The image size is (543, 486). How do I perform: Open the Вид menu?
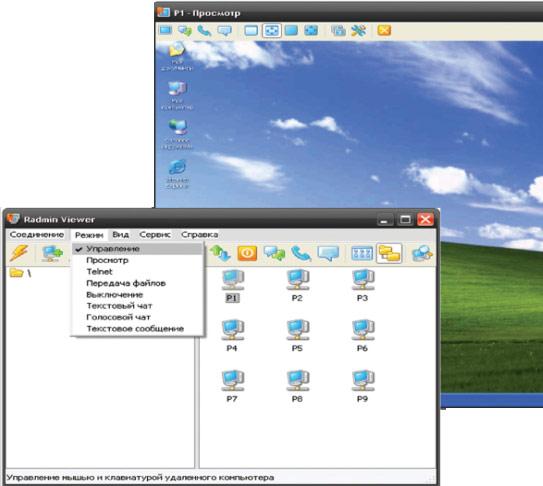(x=121, y=235)
